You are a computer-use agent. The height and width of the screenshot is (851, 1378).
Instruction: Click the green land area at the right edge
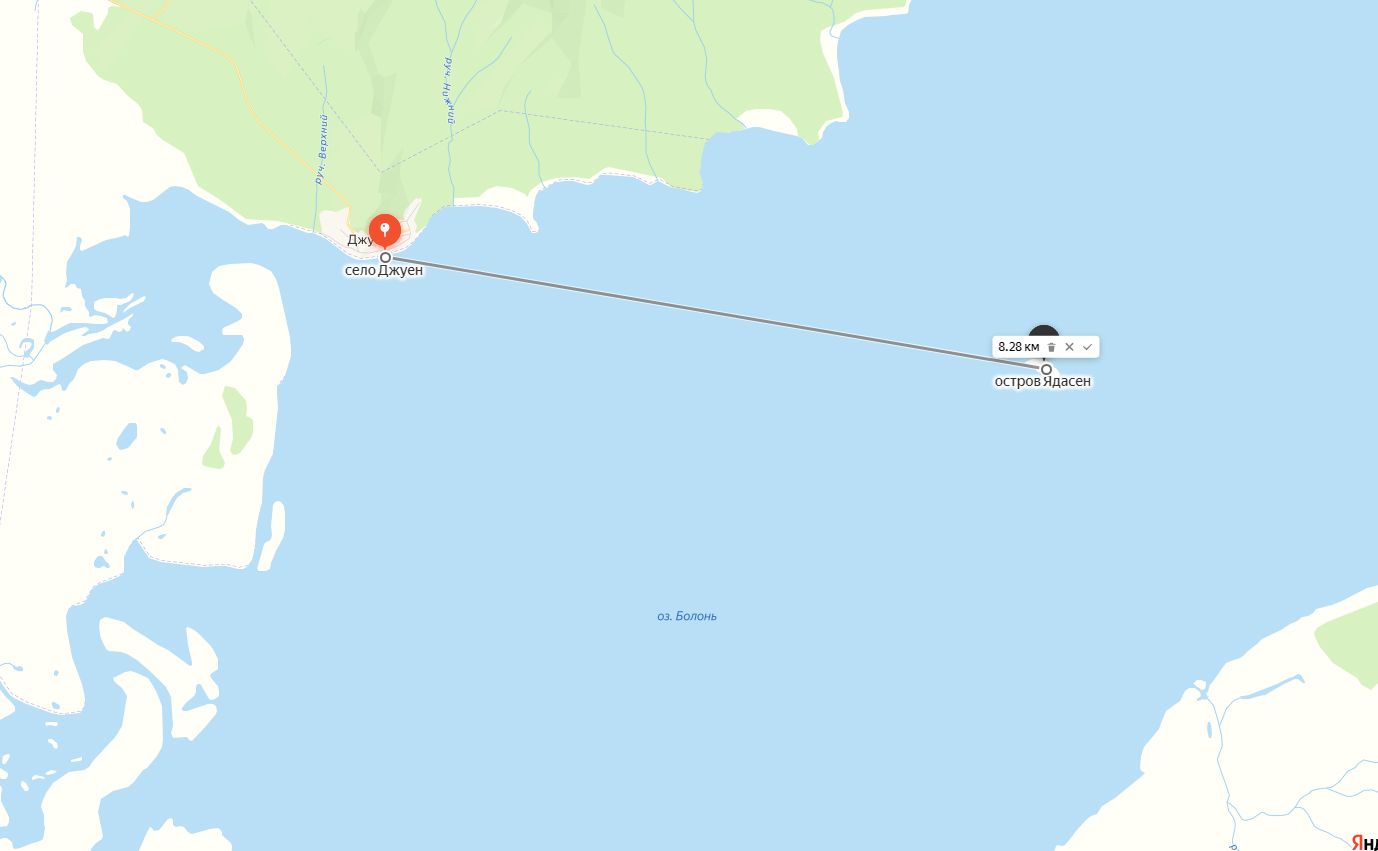tap(1349, 644)
